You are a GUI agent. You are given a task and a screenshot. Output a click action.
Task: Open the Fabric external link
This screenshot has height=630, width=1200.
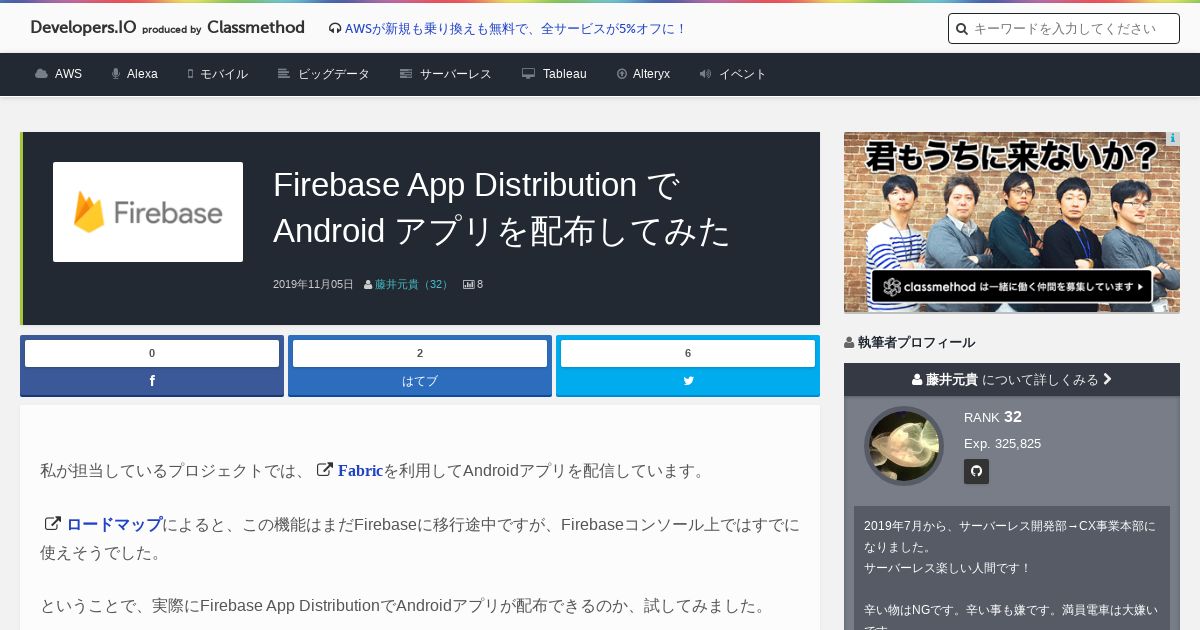click(x=361, y=470)
